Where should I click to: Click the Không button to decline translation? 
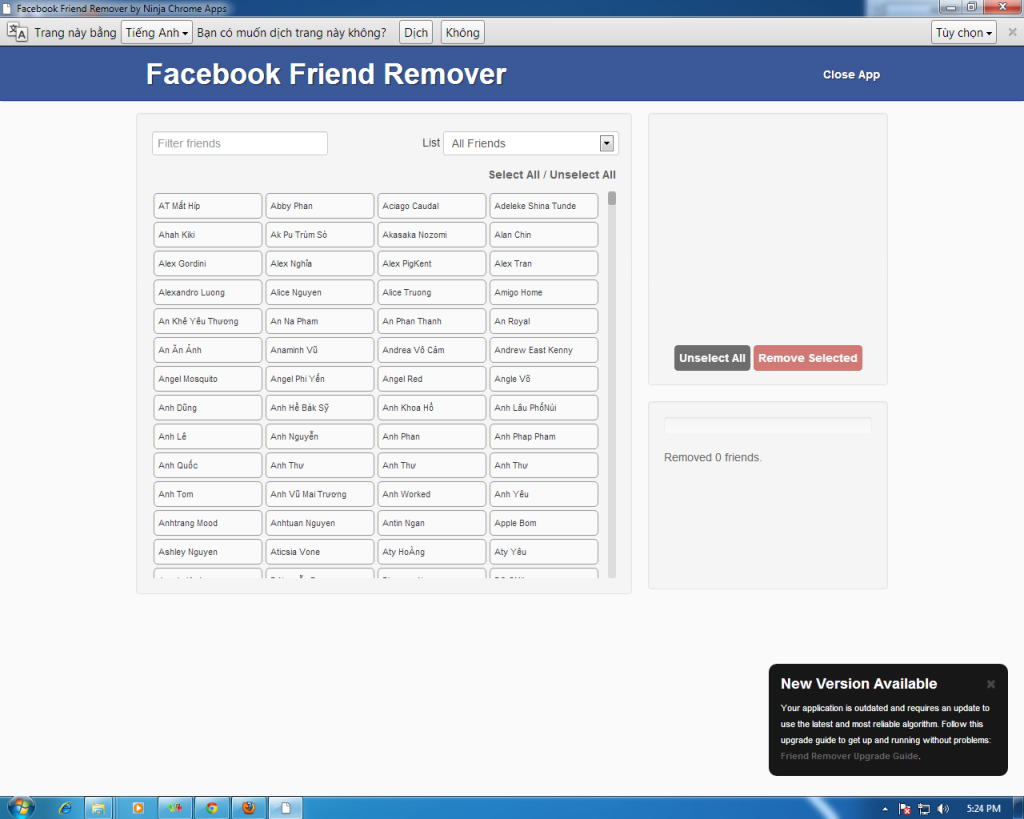pos(462,33)
